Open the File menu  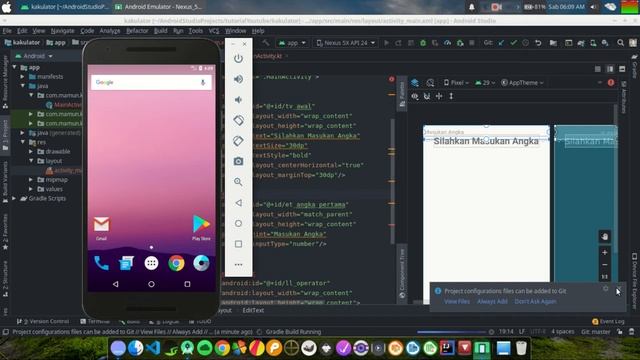coord(7,31)
